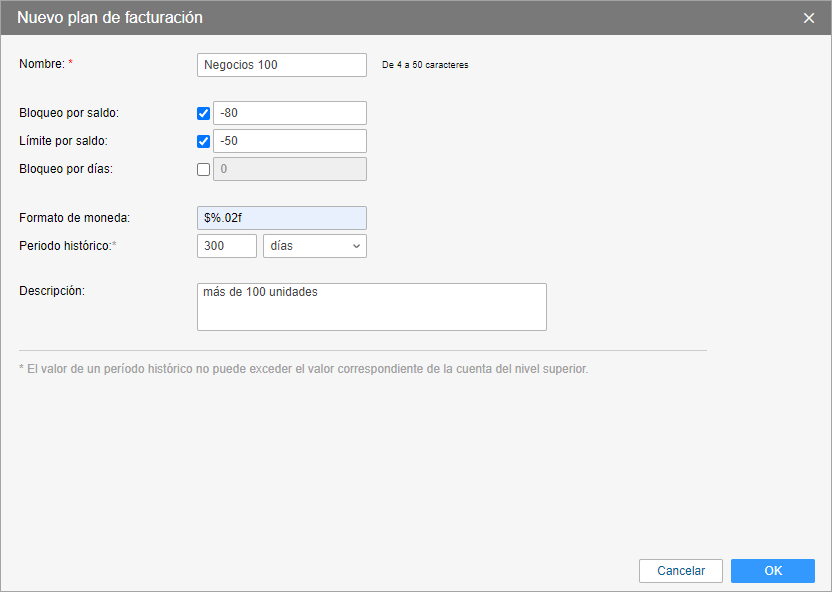Click the disabled Bloqueo por días field
This screenshot has width=832, height=592.
point(290,169)
